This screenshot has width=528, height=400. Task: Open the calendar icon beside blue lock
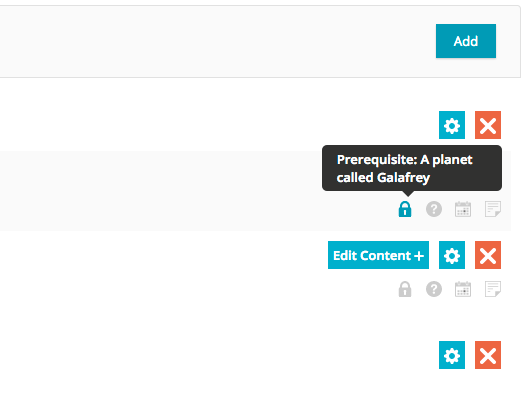[463, 209]
